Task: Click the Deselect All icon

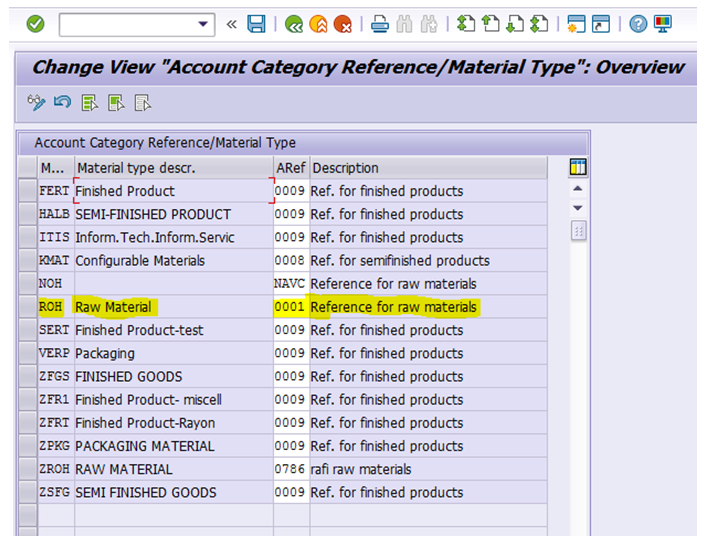Action: click(x=143, y=103)
